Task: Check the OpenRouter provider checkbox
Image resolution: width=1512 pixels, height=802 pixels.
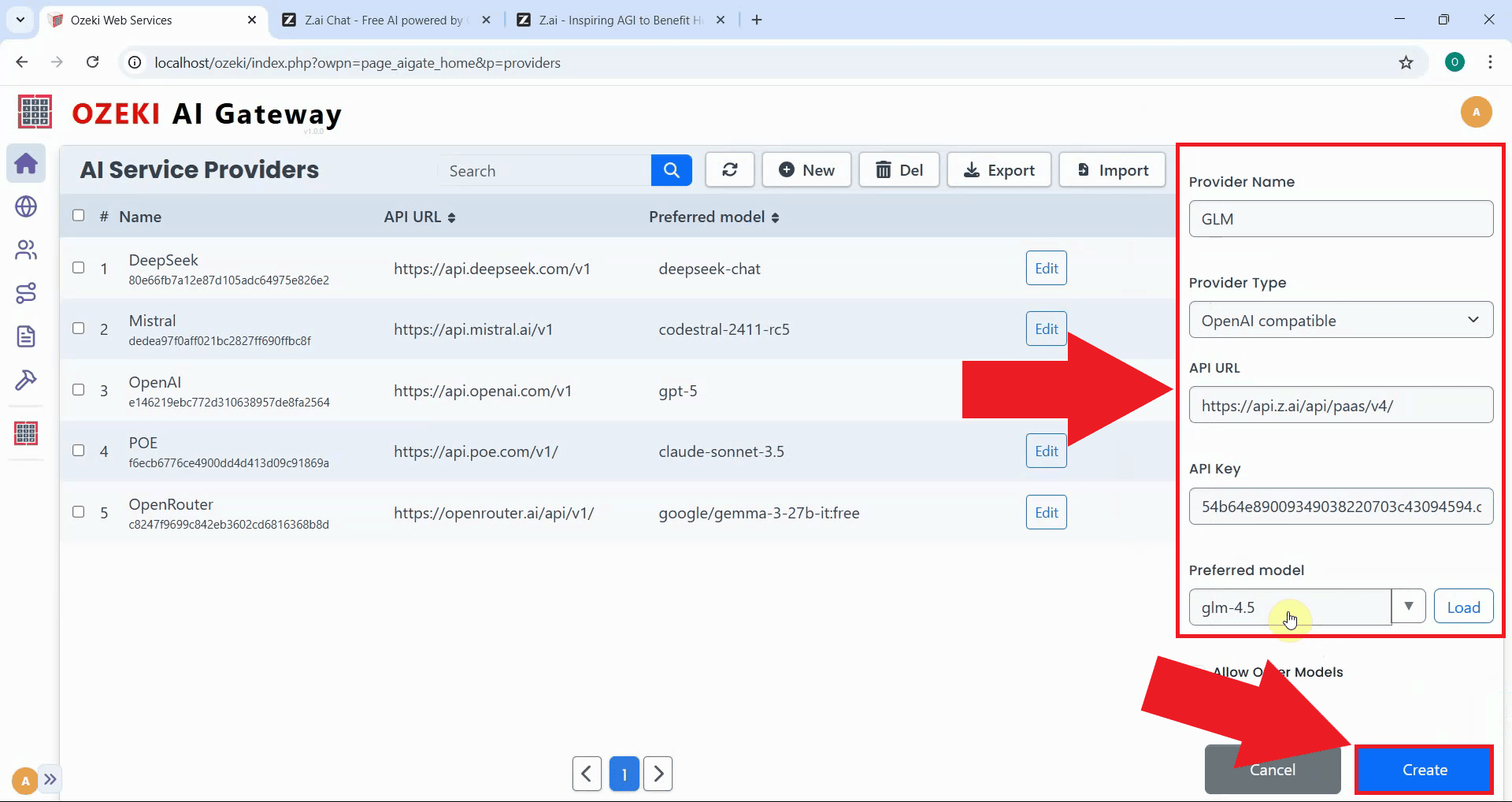Action: click(78, 511)
